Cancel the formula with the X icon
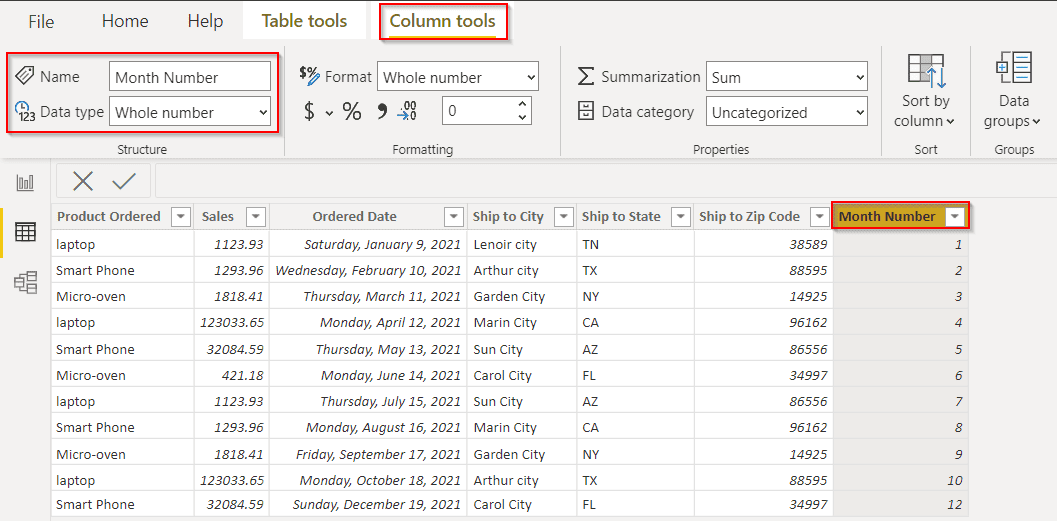The width and height of the screenshot is (1057, 521). (83, 181)
